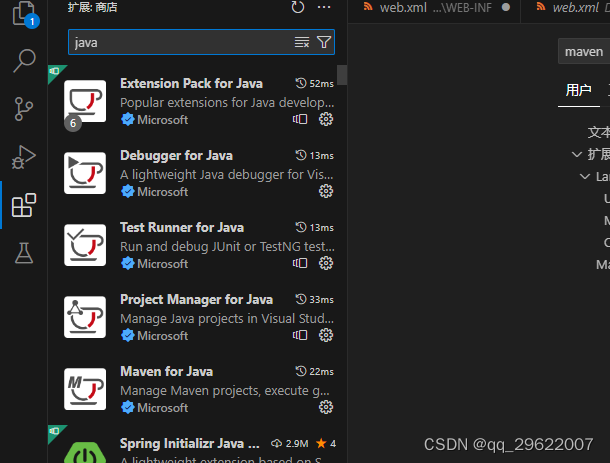Screen dimensions: 610x463
Task: Click Extension Pack for Java sync-ignore icon
Action: [300, 119]
